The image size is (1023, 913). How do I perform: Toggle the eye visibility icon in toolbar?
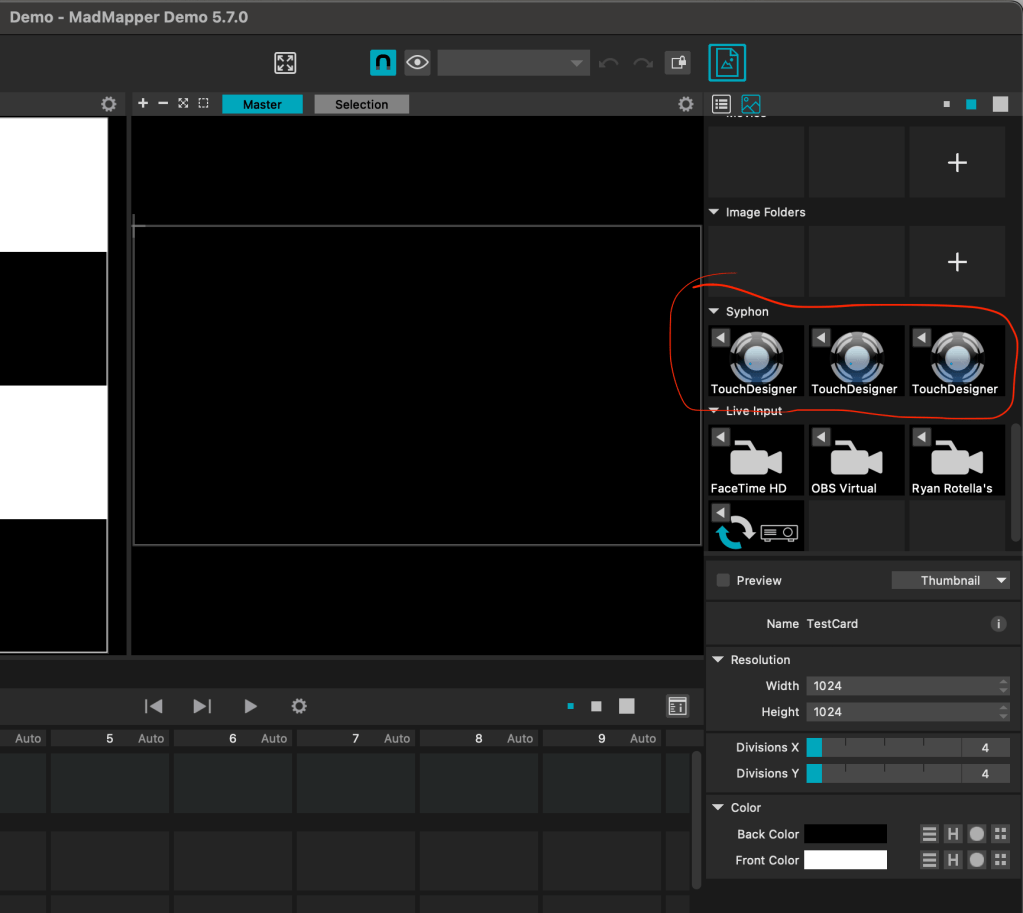[417, 63]
